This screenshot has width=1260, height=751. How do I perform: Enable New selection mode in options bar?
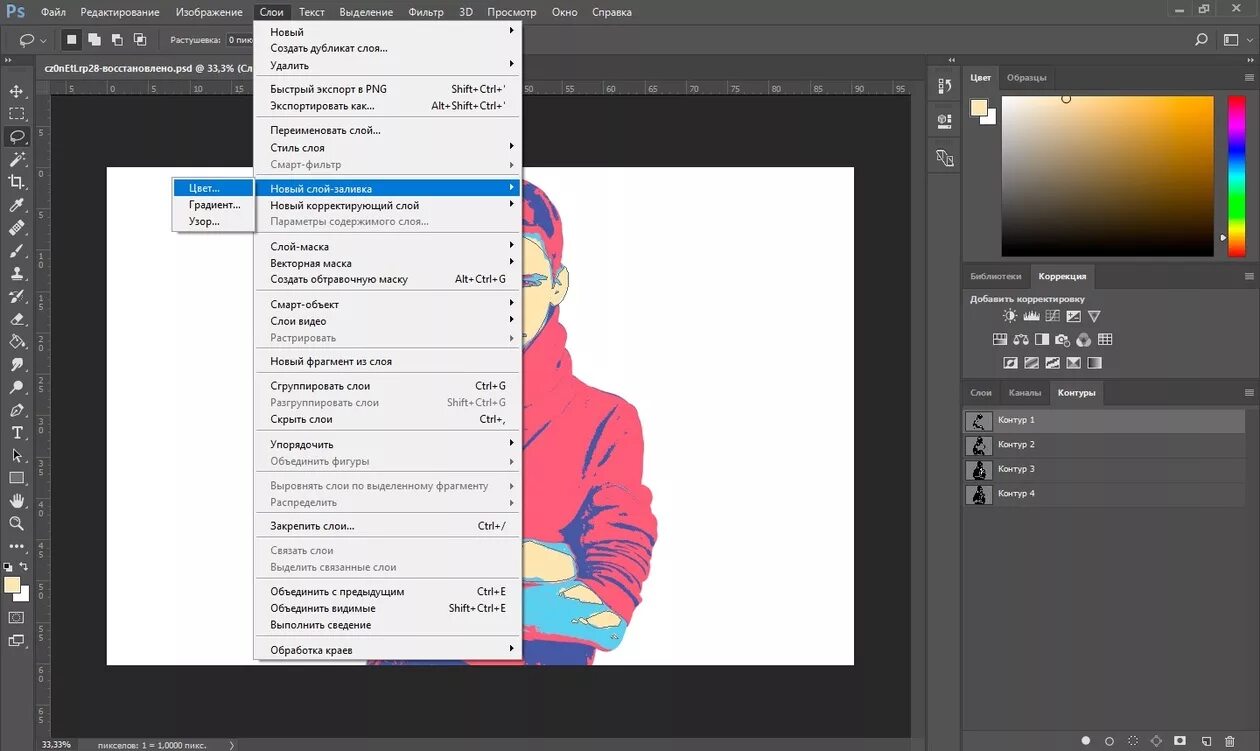(72, 40)
